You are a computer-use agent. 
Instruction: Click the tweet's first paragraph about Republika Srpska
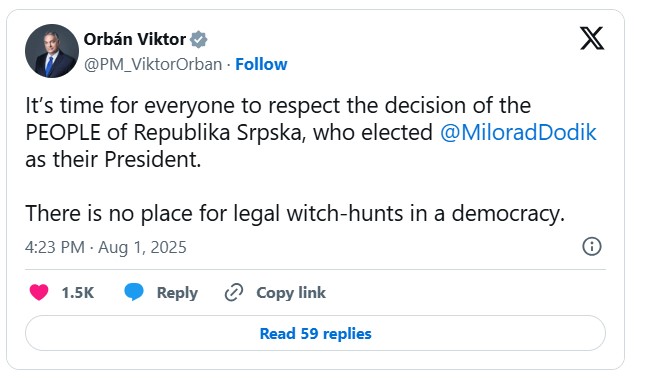tap(311, 133)
